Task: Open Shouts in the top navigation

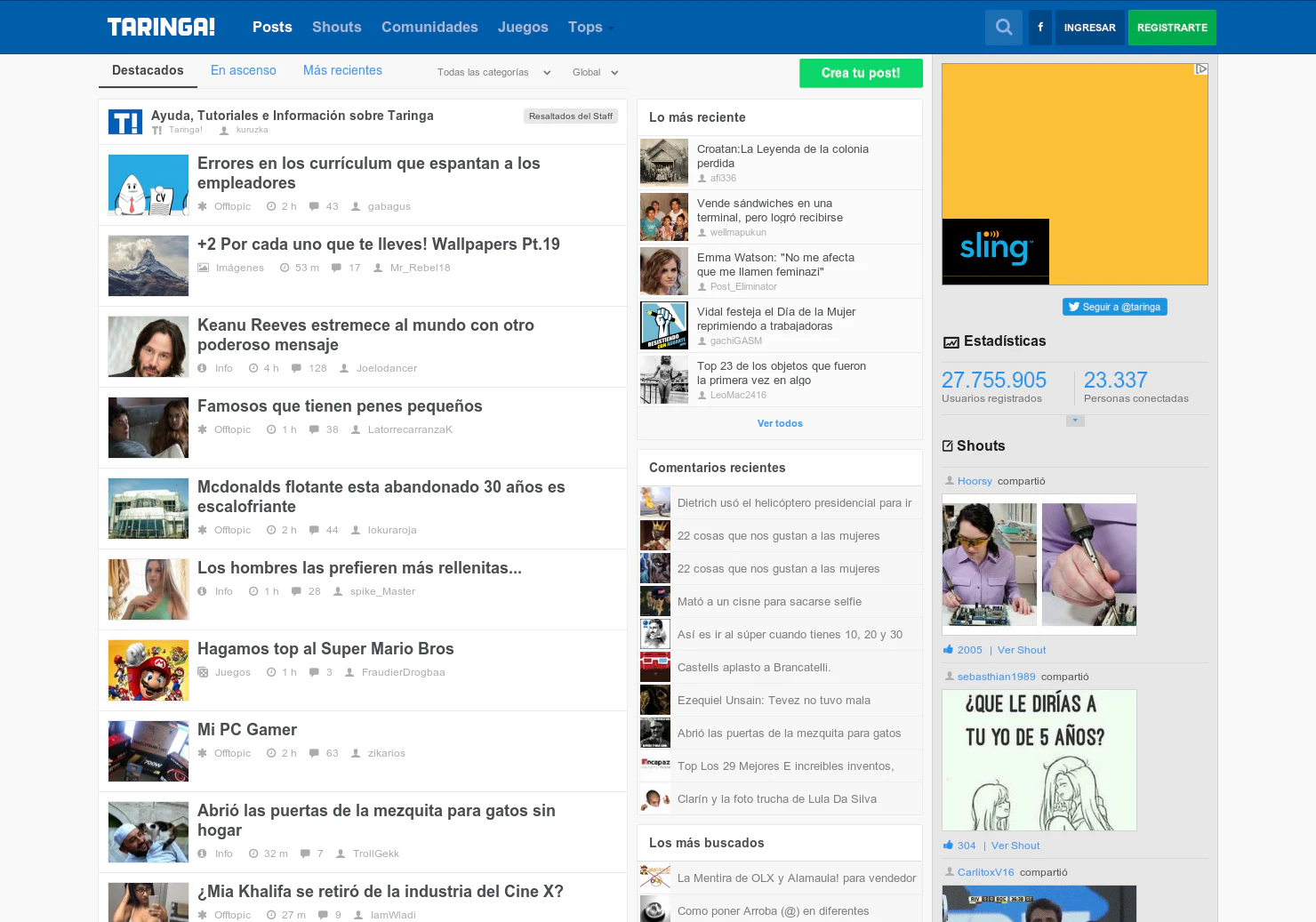Action: click(337, 28)
